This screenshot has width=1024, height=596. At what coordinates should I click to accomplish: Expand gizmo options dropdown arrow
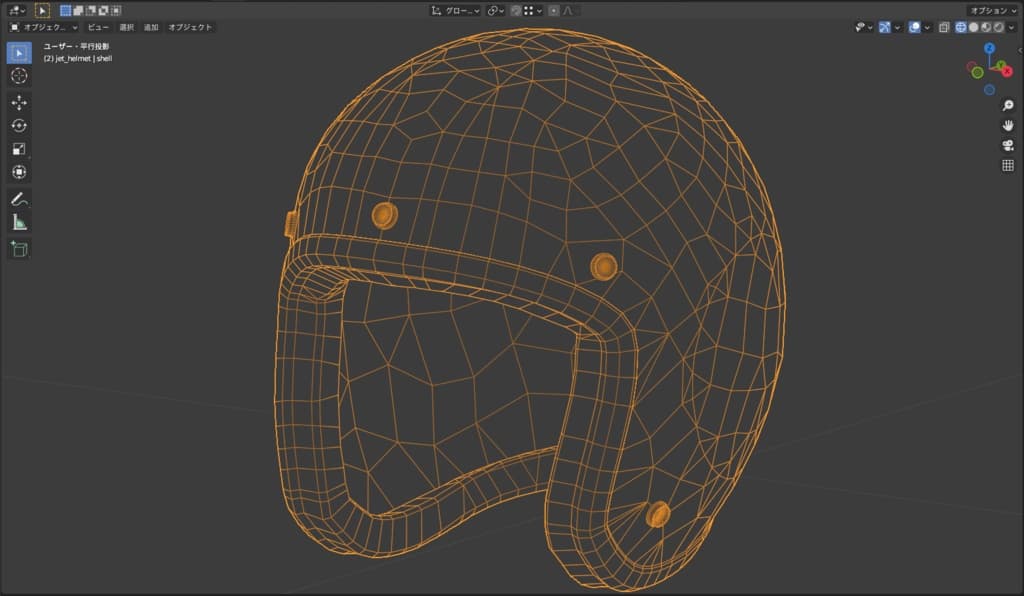tap(897, 27)
